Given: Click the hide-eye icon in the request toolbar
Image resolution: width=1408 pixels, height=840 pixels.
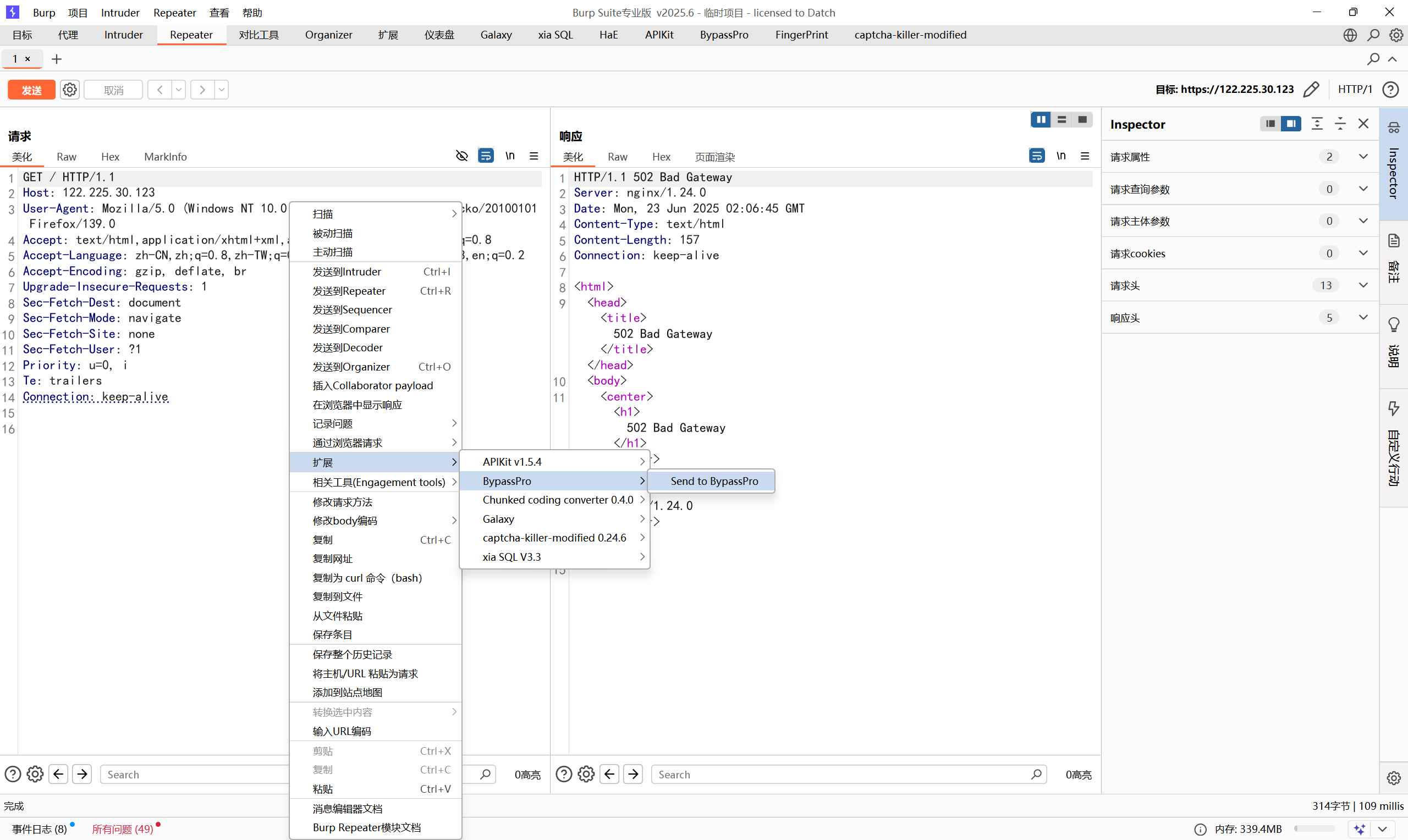Looking at the screenshot, I should [x=461, y=156].
